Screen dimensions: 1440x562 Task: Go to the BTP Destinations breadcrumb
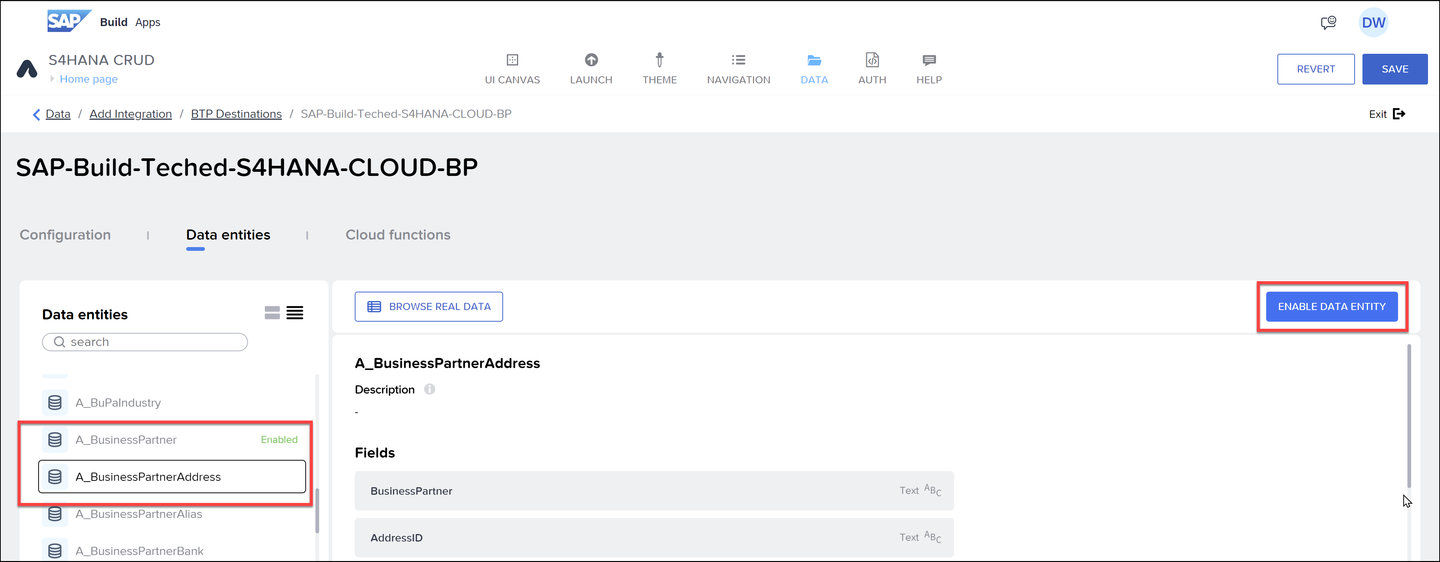coord(237,114)
